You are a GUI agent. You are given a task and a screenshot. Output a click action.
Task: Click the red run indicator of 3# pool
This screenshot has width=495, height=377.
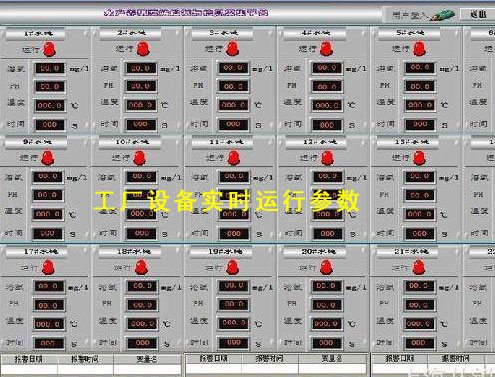[x=233, y=49]
